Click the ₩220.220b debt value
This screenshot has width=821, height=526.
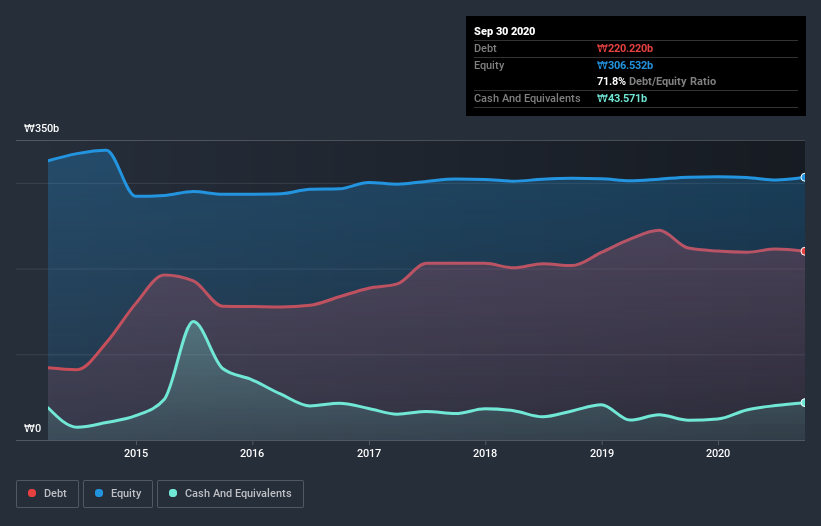[x=625, y=48]
